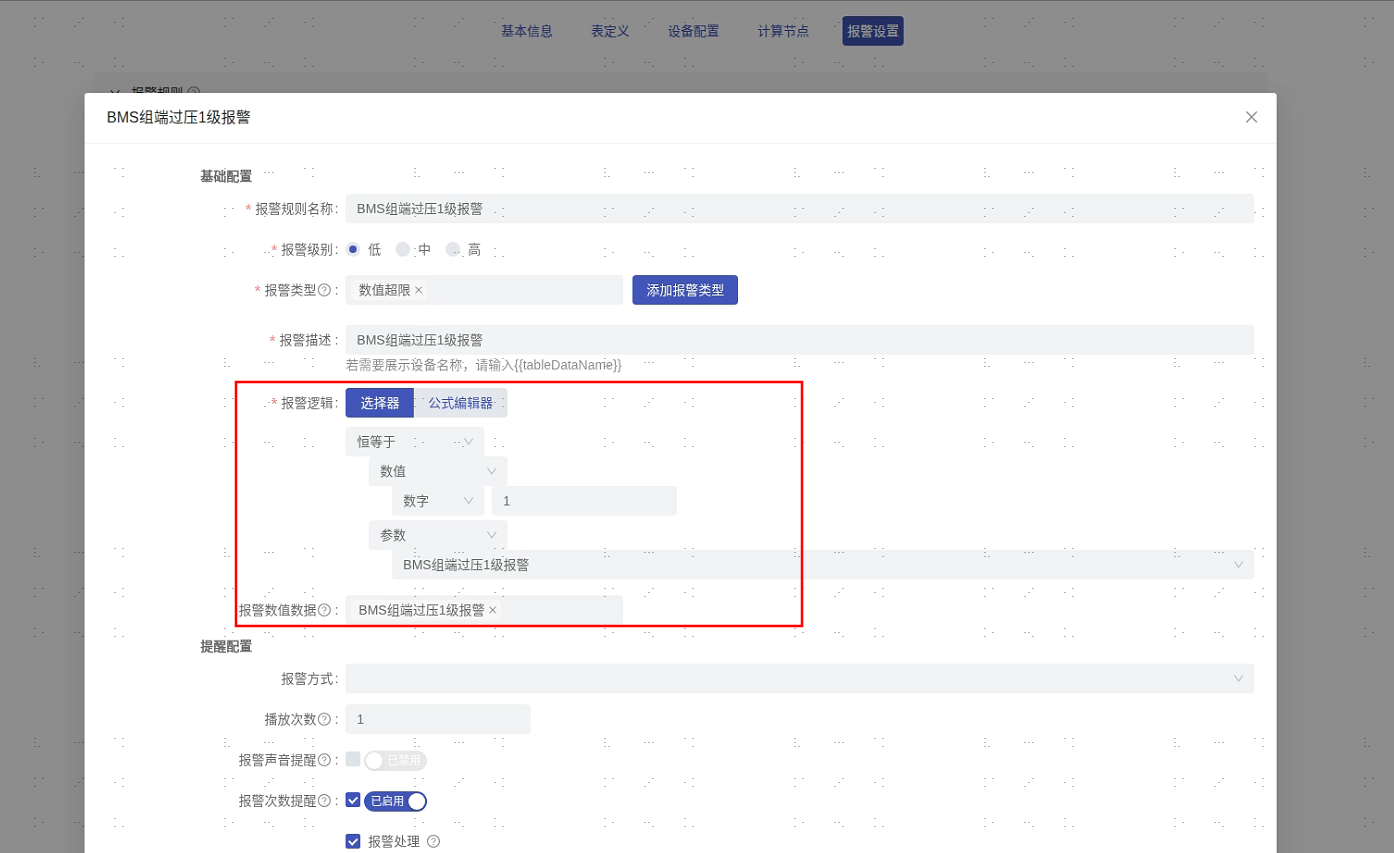Remove BMS组端过压1级报警 tag from 报警数值数据
The height and width of the screenshot is (853, 1394).
click(x=493, y=610)
